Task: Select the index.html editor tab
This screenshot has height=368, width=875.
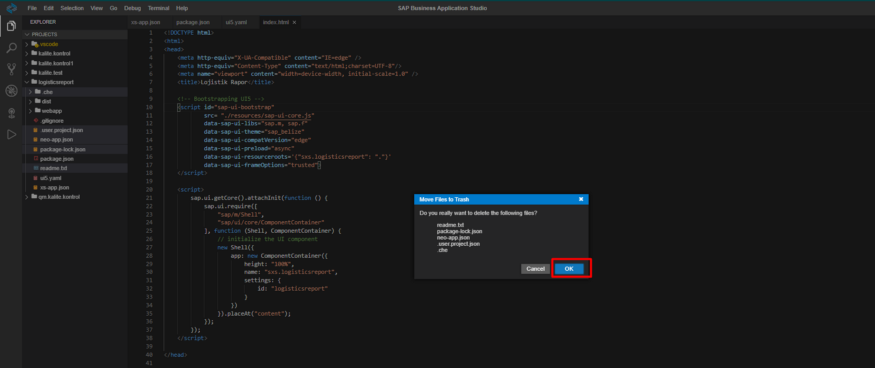Action: (276, 22)
